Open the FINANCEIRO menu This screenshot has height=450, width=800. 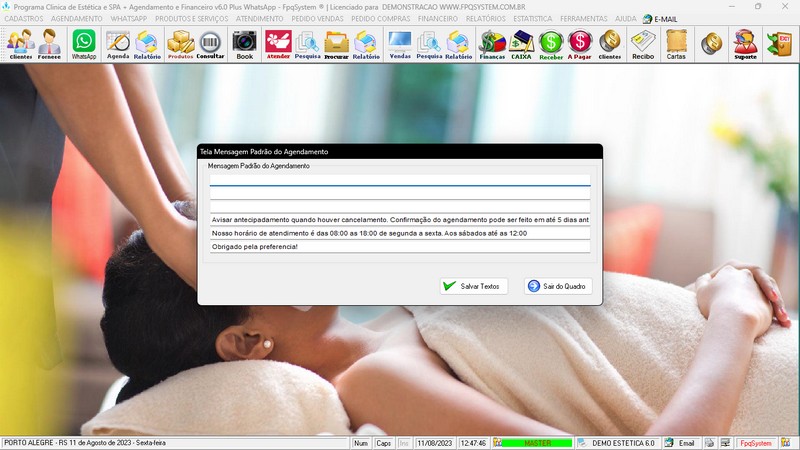click(438, 19)
